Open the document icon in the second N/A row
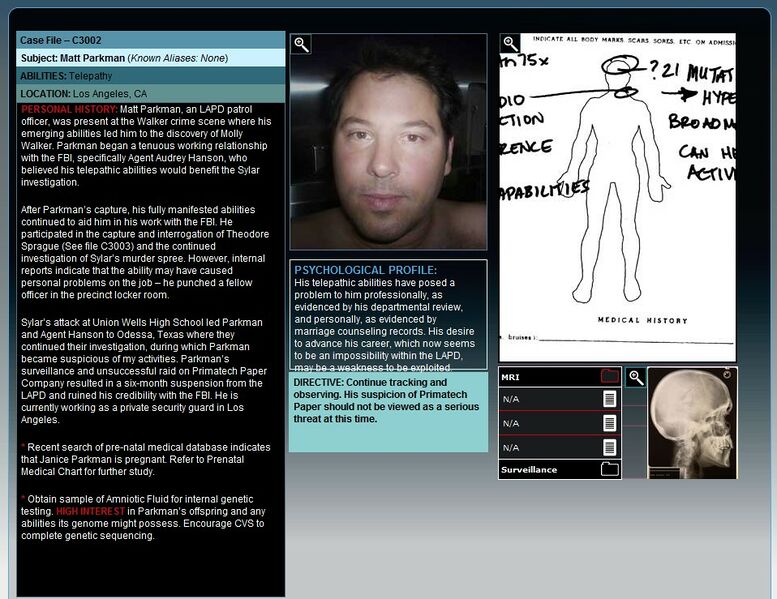Image resolution: width=777 pixels, height=599 pixels. coord(609,422)
